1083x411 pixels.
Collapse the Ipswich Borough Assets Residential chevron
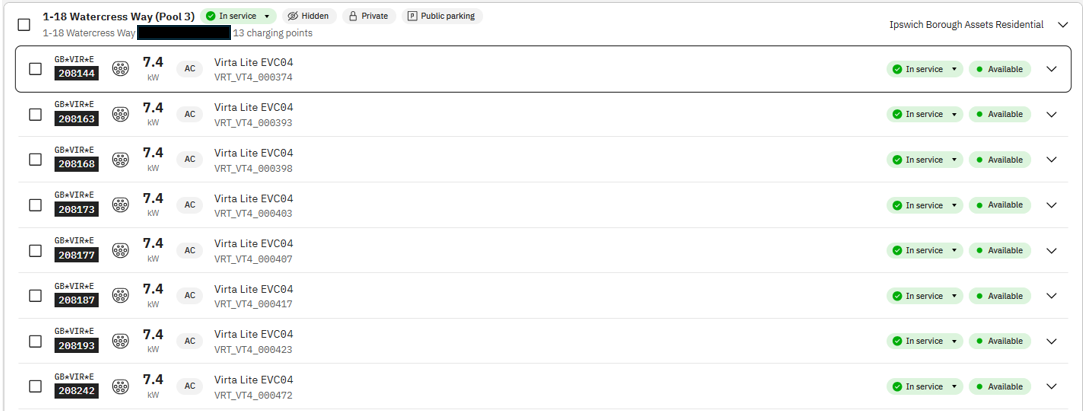coord(1062,24)
